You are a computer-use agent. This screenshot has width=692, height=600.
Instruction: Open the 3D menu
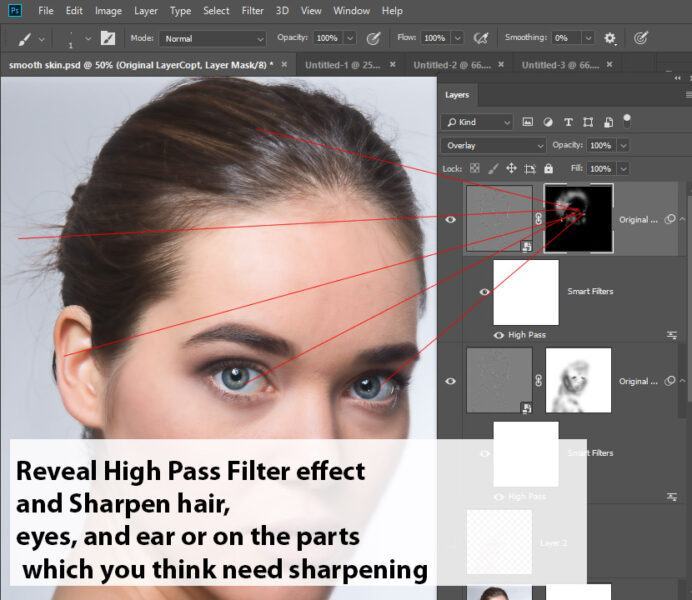[282, 11]
